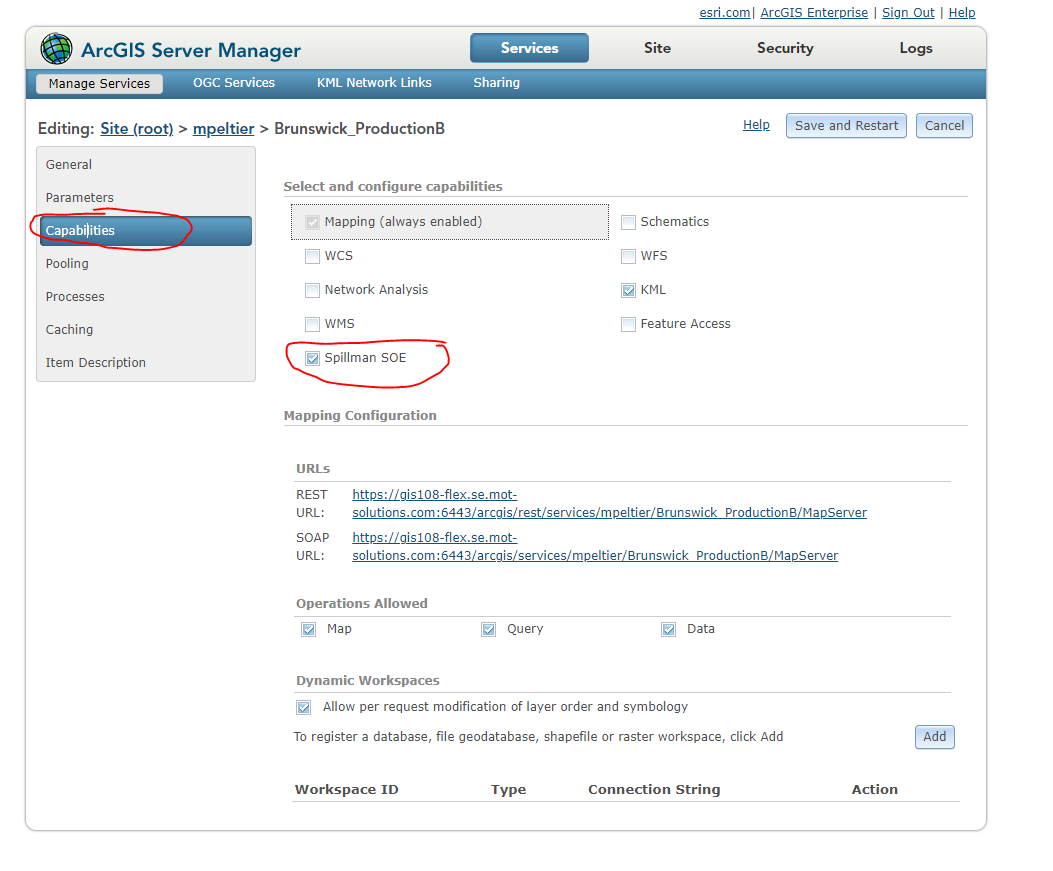Enable the Schematics checkbox
The height and width of the screenshot is (871, 1053).
pos(629,222)
